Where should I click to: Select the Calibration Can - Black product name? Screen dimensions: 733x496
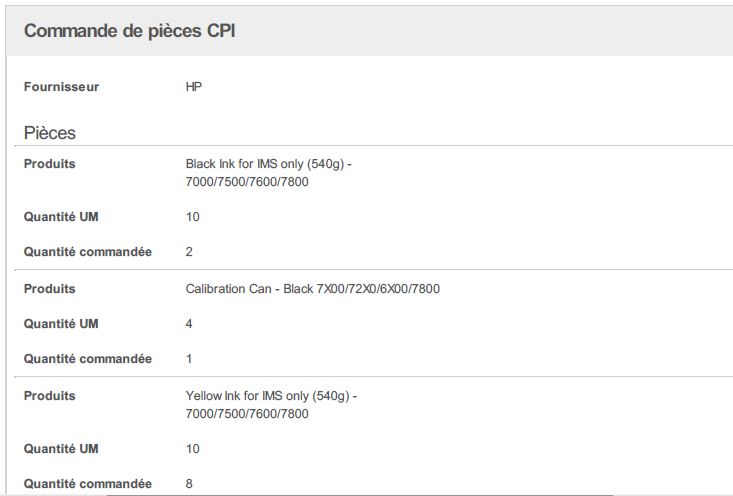tap(312, 289)
